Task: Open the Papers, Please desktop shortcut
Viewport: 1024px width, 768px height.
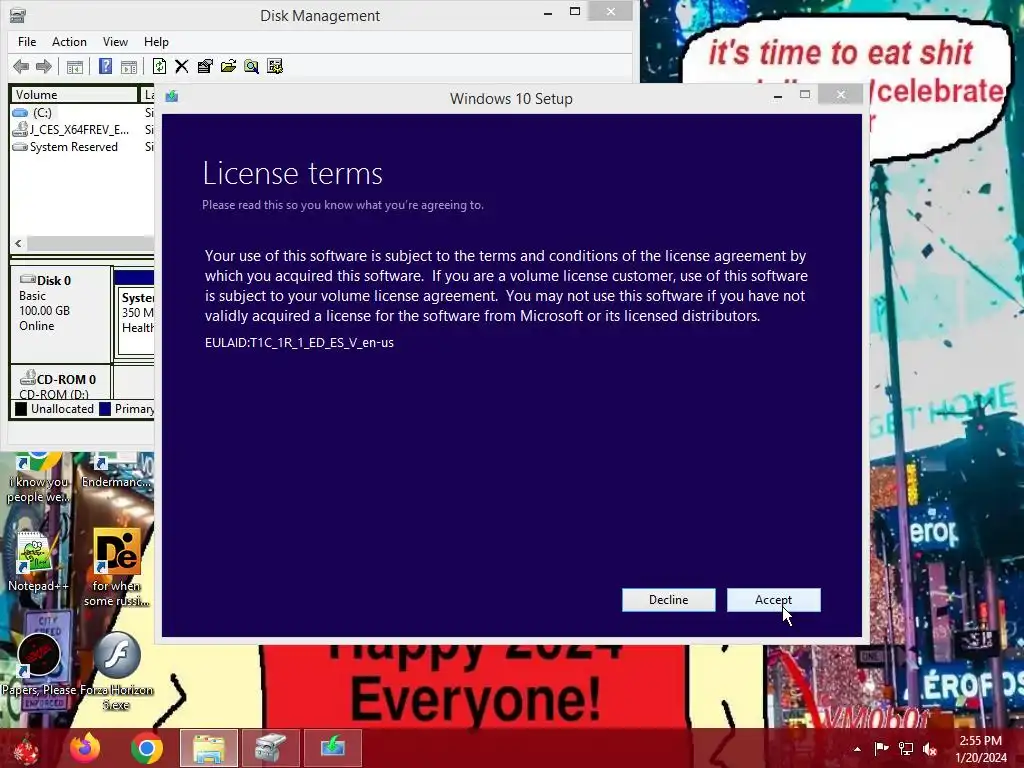Action: (x=39, y=664)
